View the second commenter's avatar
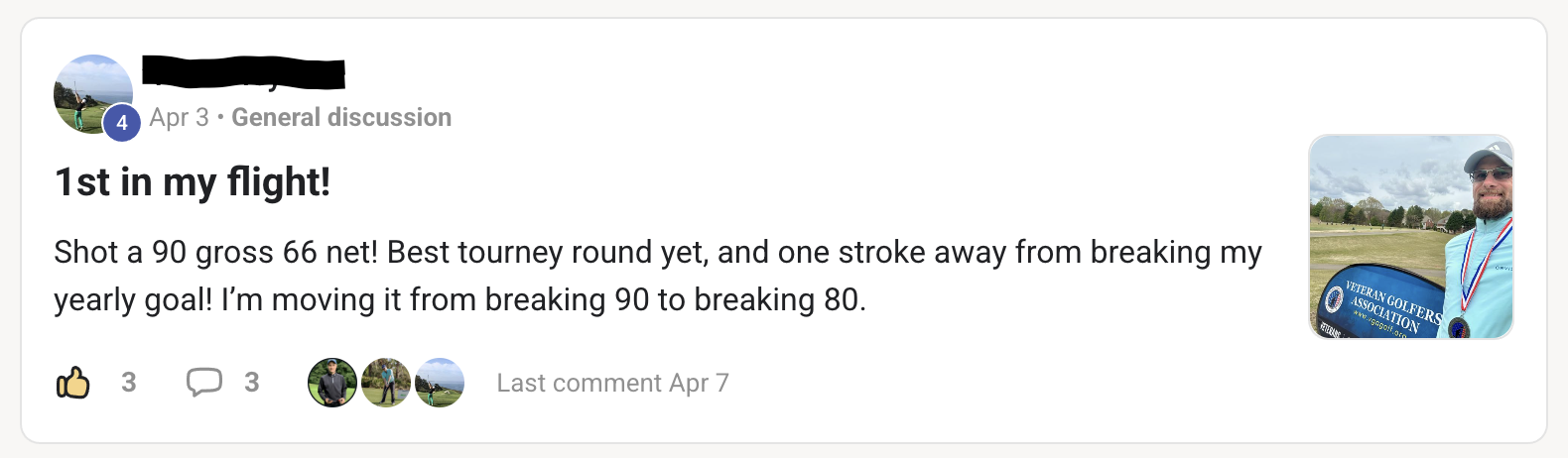Image resolution: width=1568 pixels, height=458 pixels. tap(386, 383)
